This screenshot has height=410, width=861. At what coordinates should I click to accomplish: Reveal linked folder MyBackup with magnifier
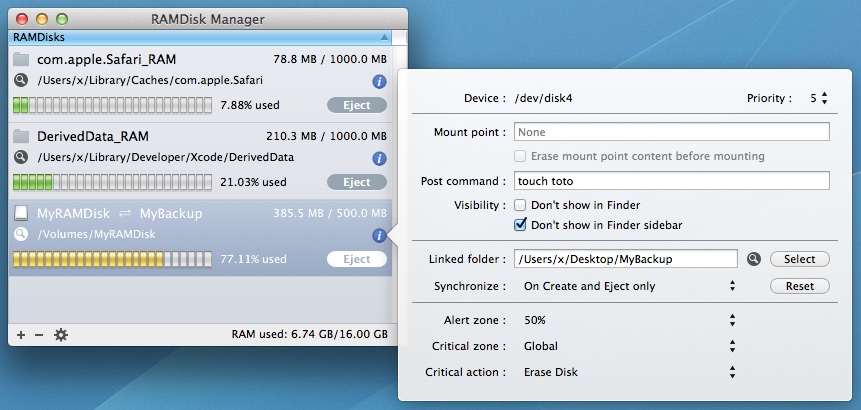click(754, 259)
